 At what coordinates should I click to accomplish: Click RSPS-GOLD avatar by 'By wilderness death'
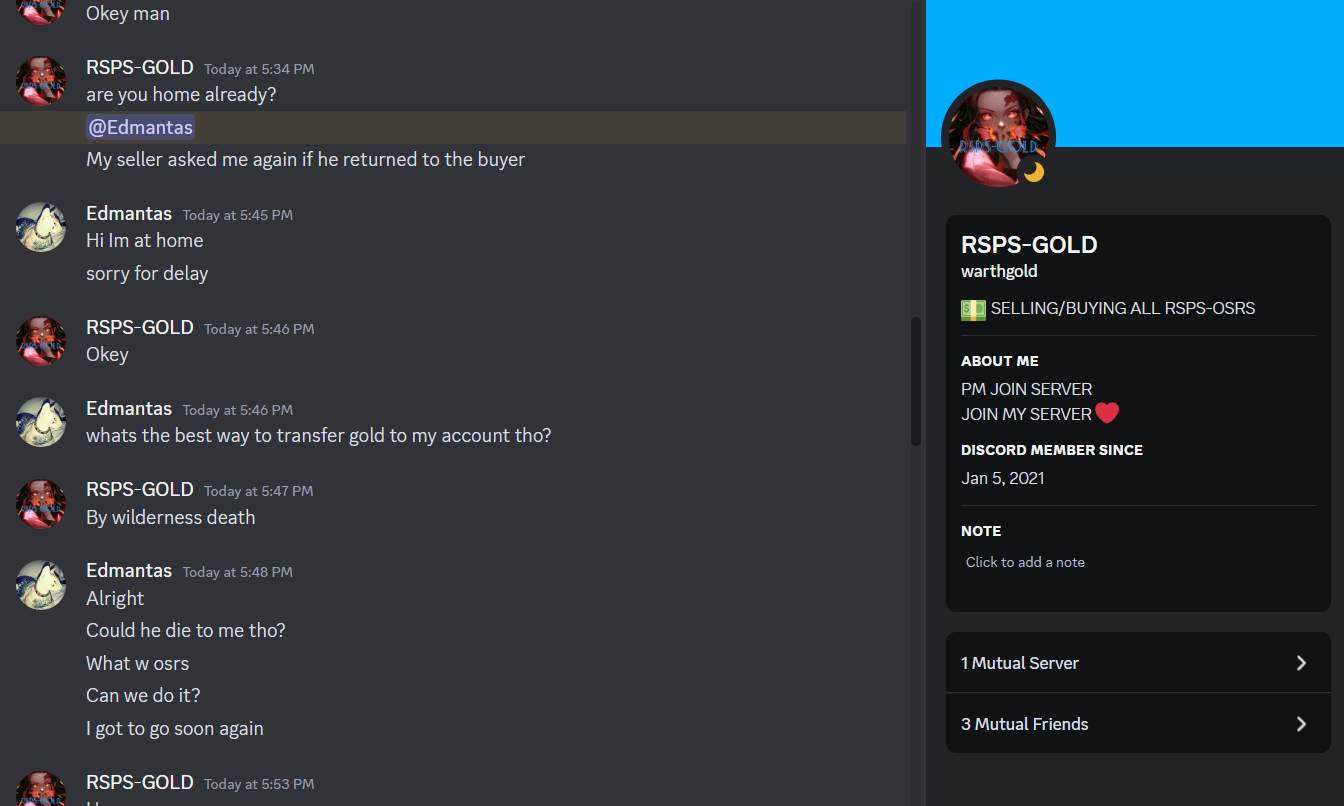pyautogui.click(x=41, y=503)
